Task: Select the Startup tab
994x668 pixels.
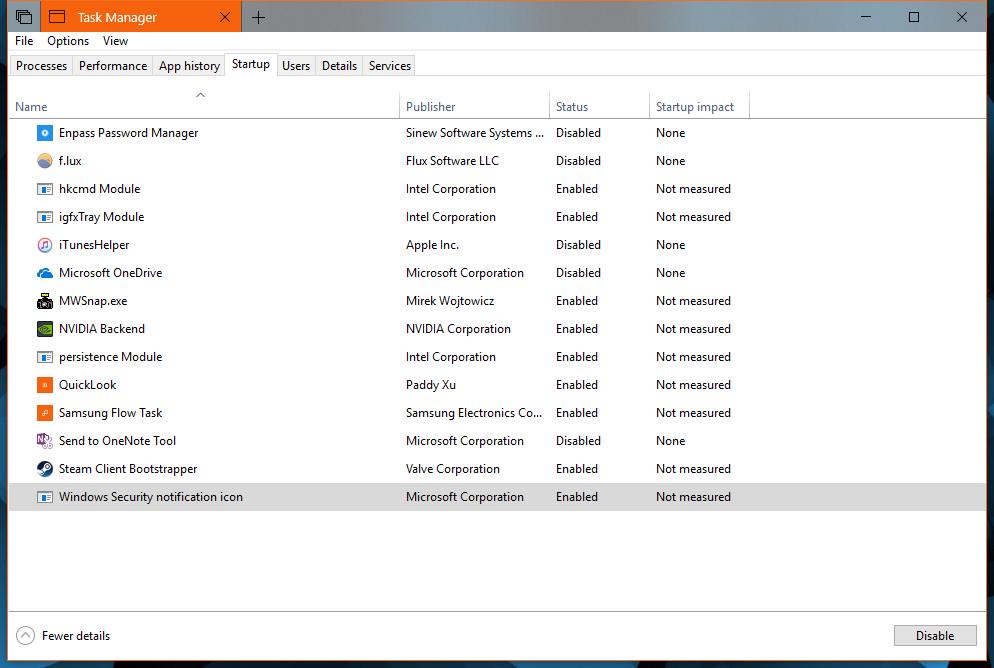Action: pyautogui.click(x=250, y=64)
